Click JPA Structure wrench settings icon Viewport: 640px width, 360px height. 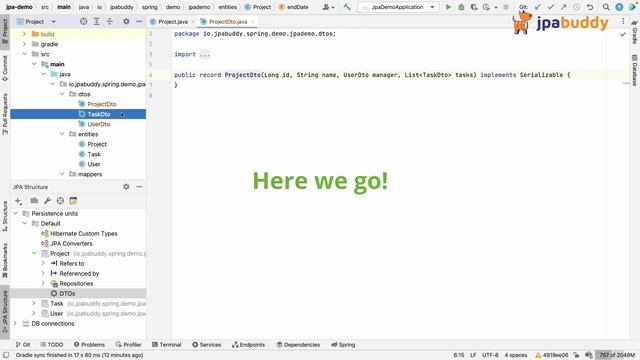[x=47, y=201]
